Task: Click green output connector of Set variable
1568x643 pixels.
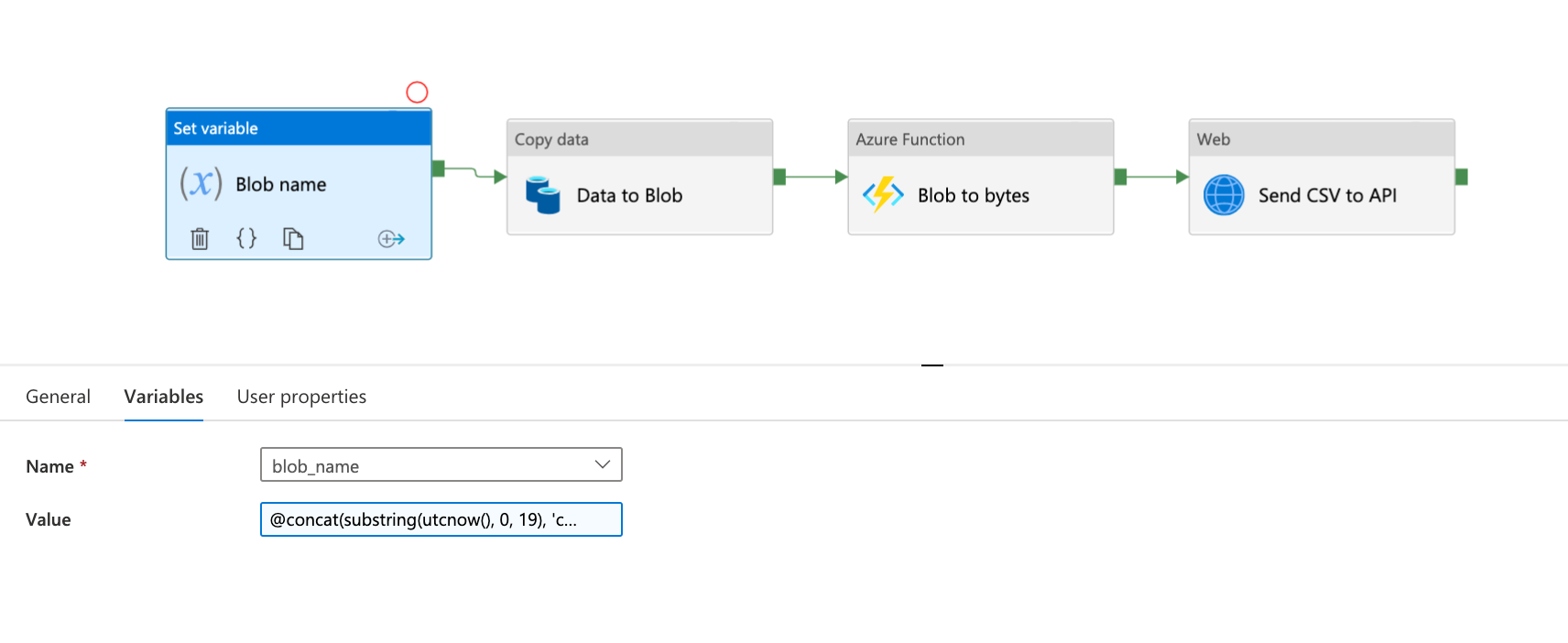Action: [438, 169]
